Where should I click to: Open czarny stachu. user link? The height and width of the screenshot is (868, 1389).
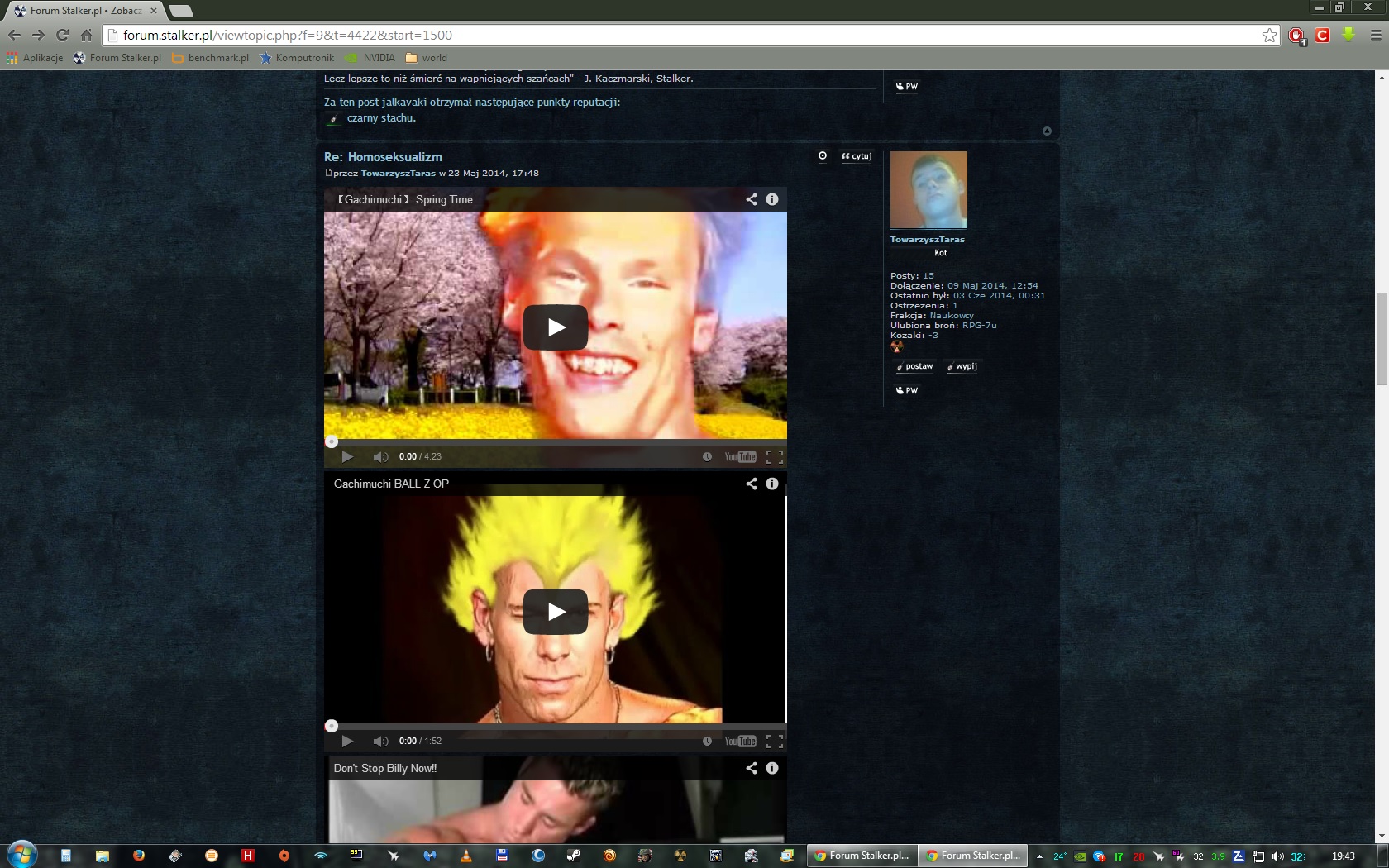click(381, 117)
